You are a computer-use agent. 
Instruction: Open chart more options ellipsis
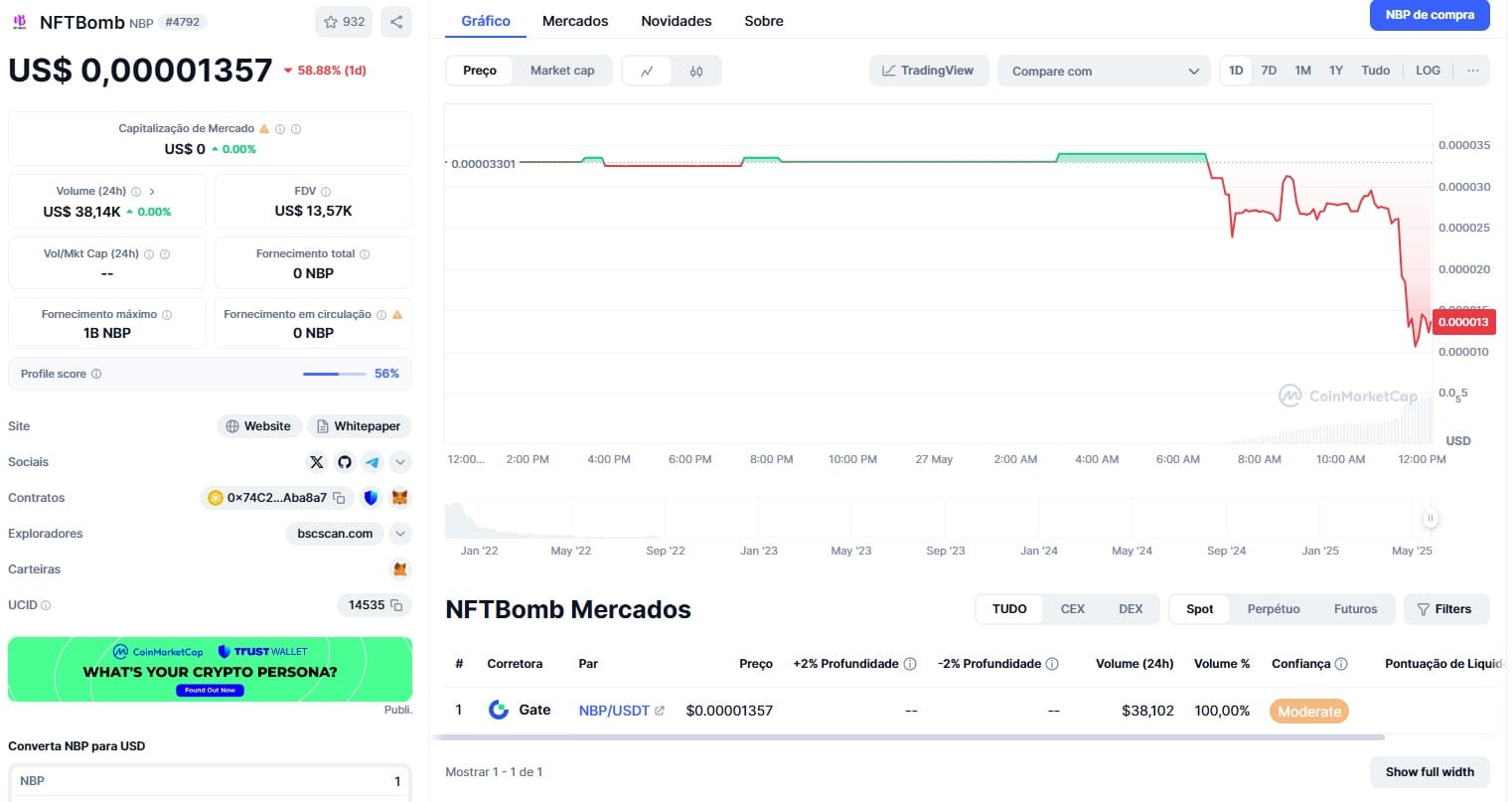[x=1472, y=71]
